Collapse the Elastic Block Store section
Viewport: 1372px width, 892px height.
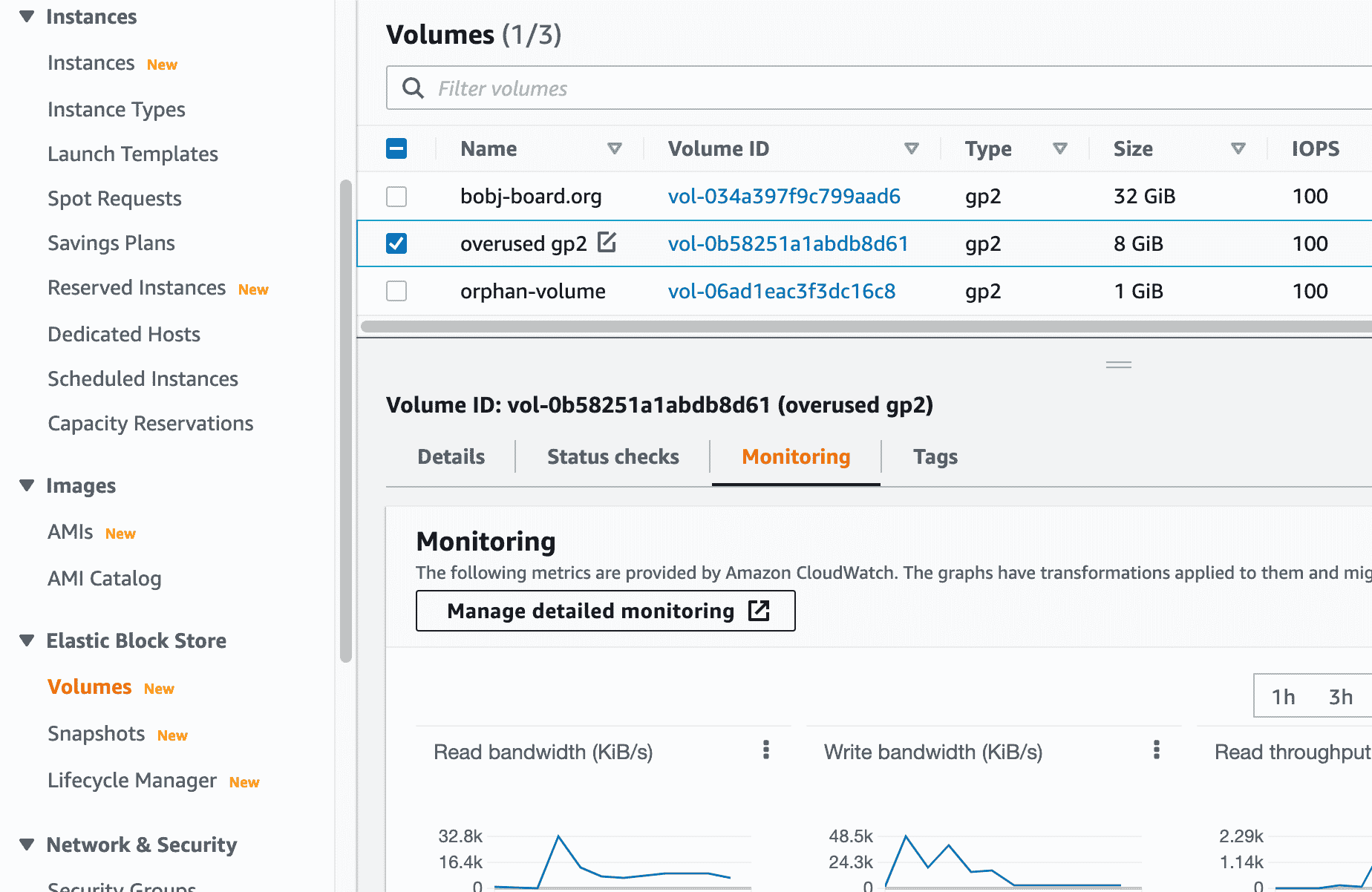coord(27,640)
